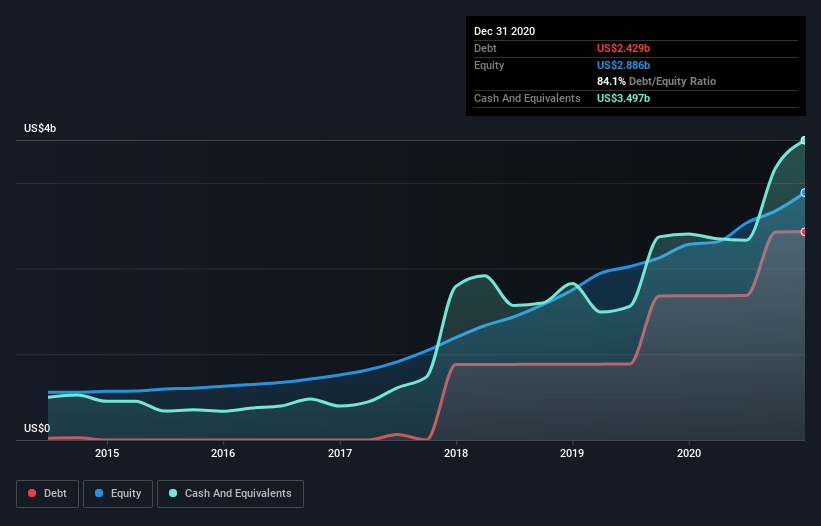
Task: Click the Cash value US$3.497b
Action: [623, 98]
